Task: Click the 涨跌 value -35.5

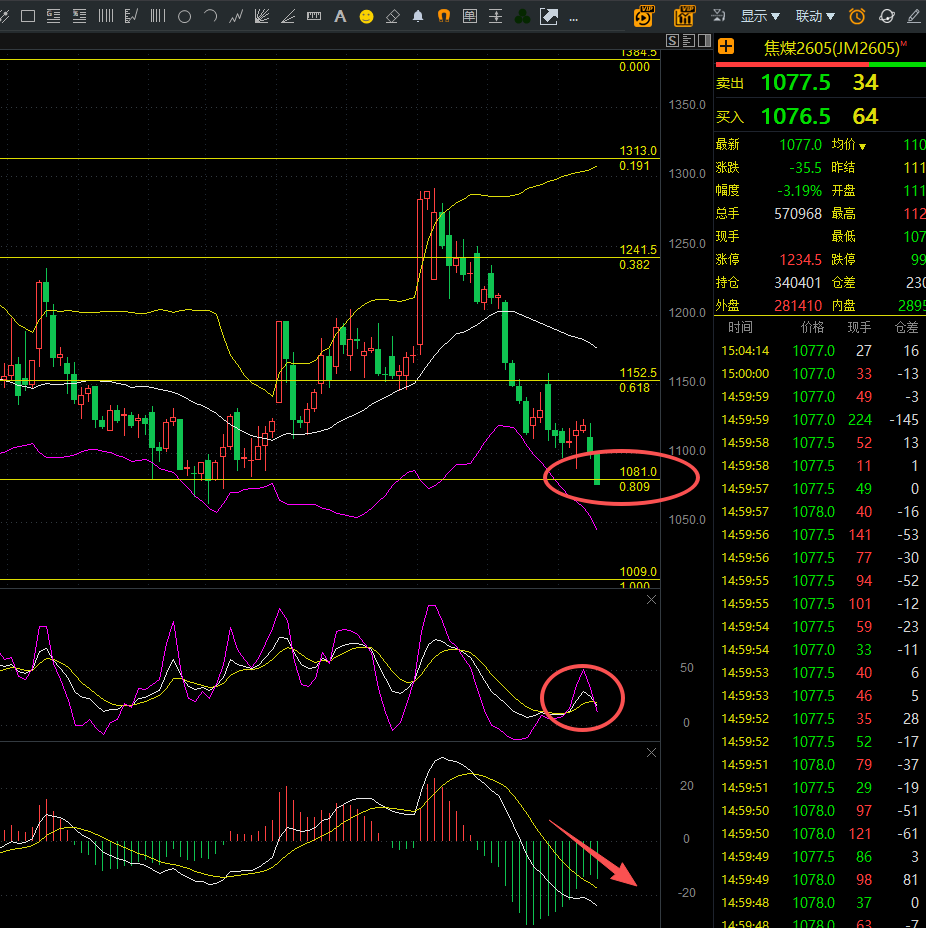Action: pos(805,168)
